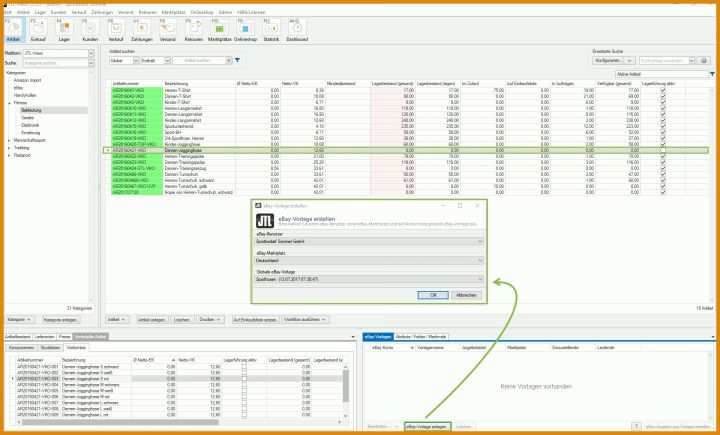The width and height of the screenshot is (720, 435).
Task: Open the Plattform dropdown
Action: click(91, 54)
